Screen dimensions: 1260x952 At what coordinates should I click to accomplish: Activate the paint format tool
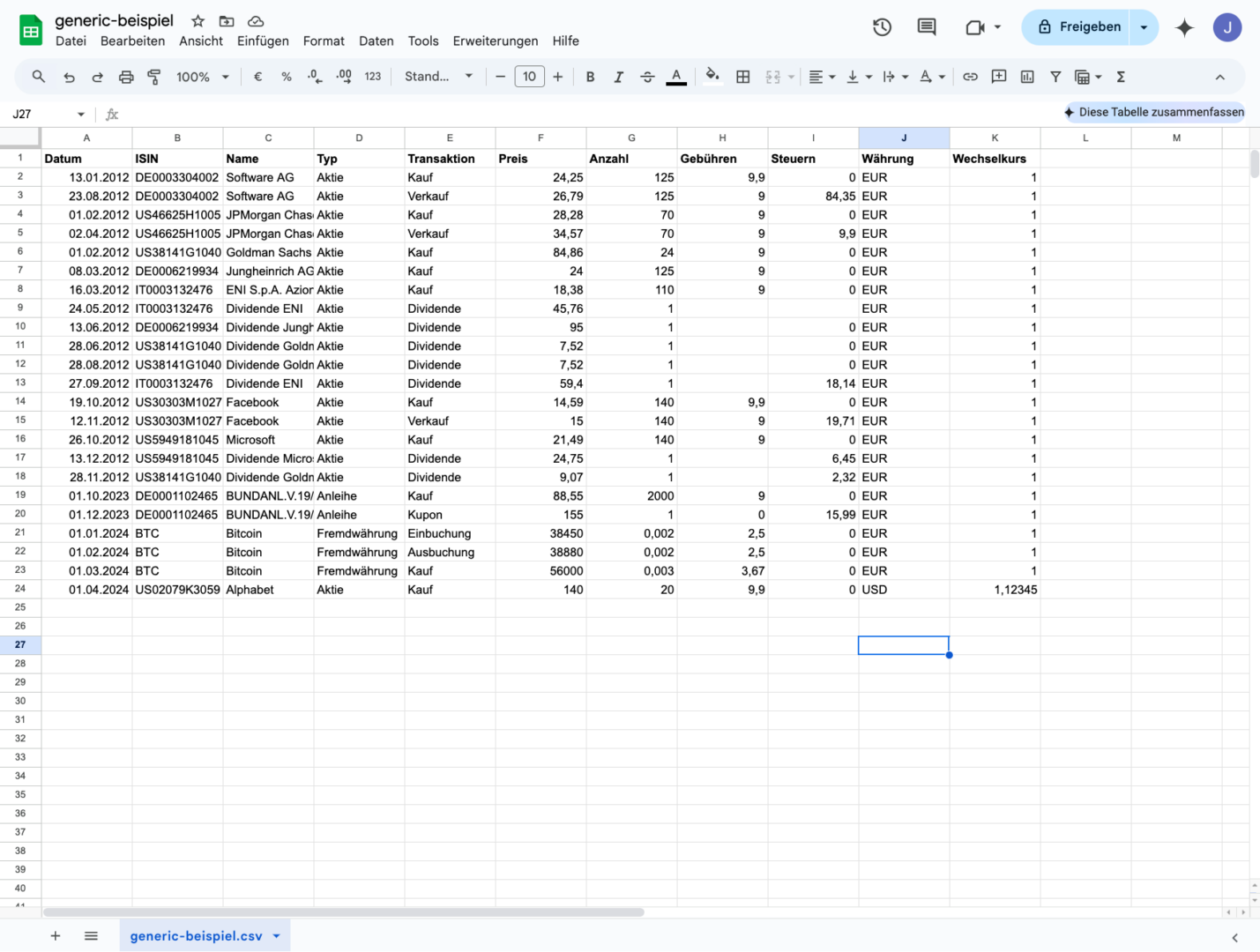click(154, 77)
